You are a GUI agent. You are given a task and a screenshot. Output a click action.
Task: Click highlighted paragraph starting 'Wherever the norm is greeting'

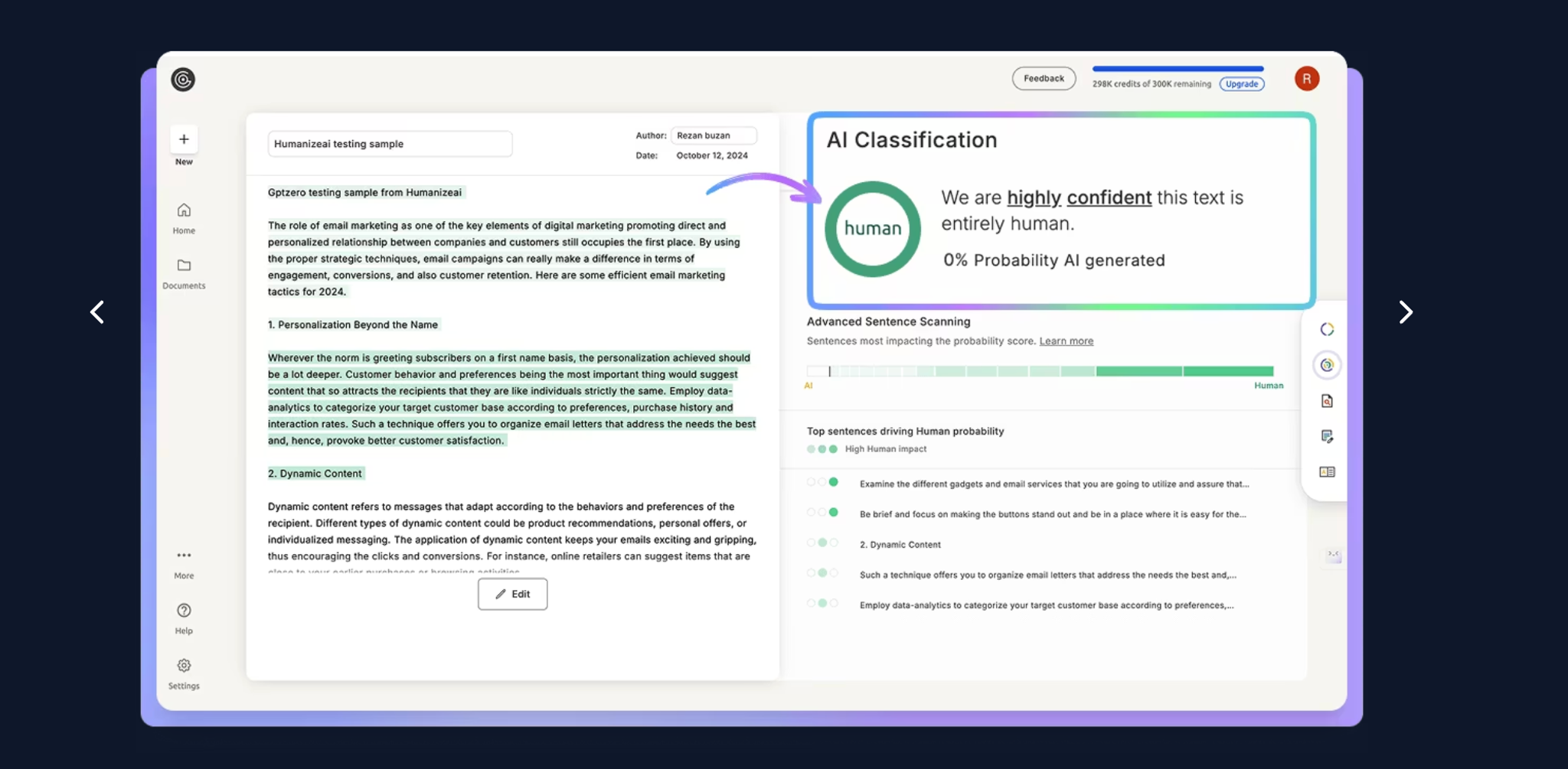511,399
